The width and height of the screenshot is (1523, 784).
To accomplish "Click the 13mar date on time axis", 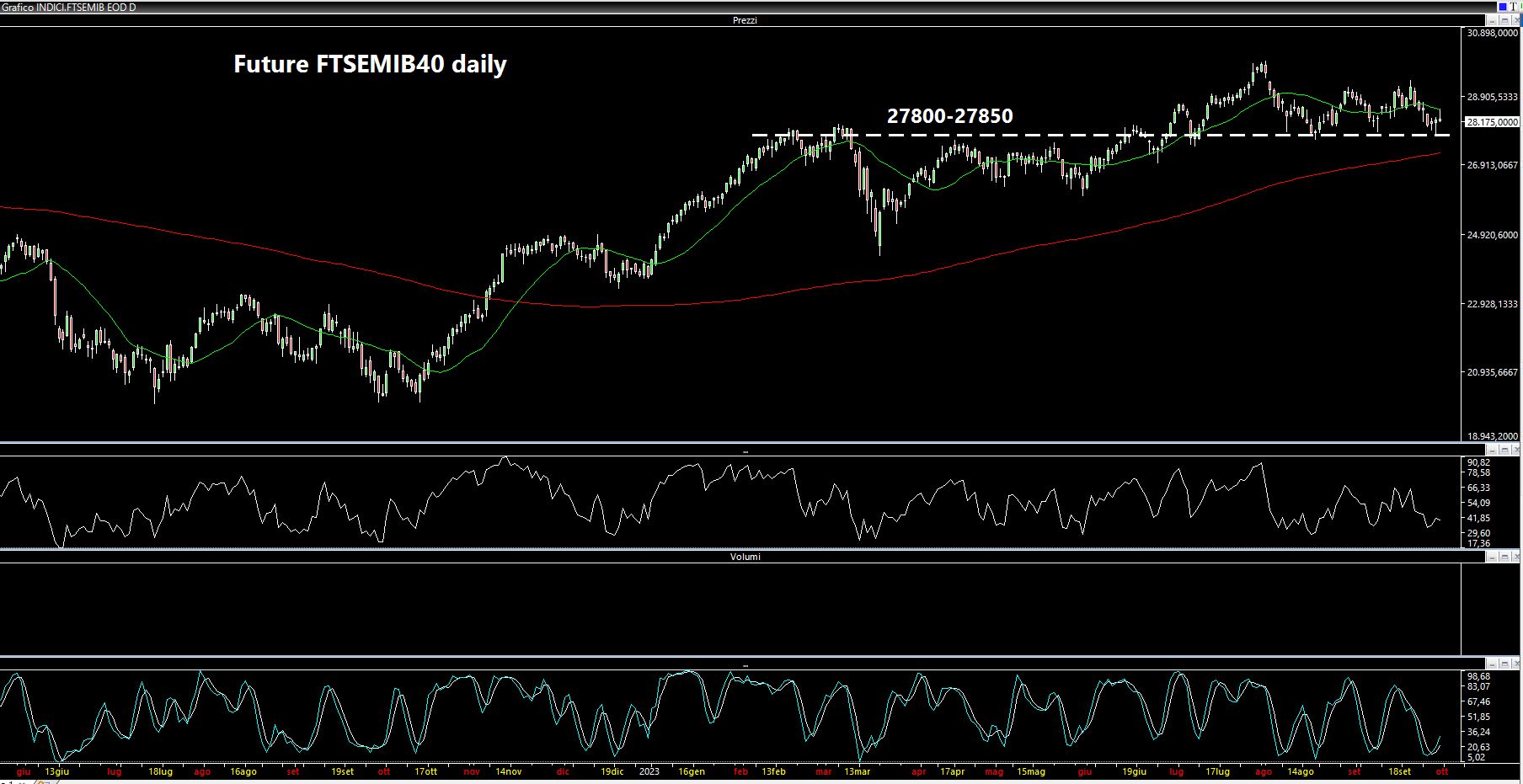I will tap(857, 771).
